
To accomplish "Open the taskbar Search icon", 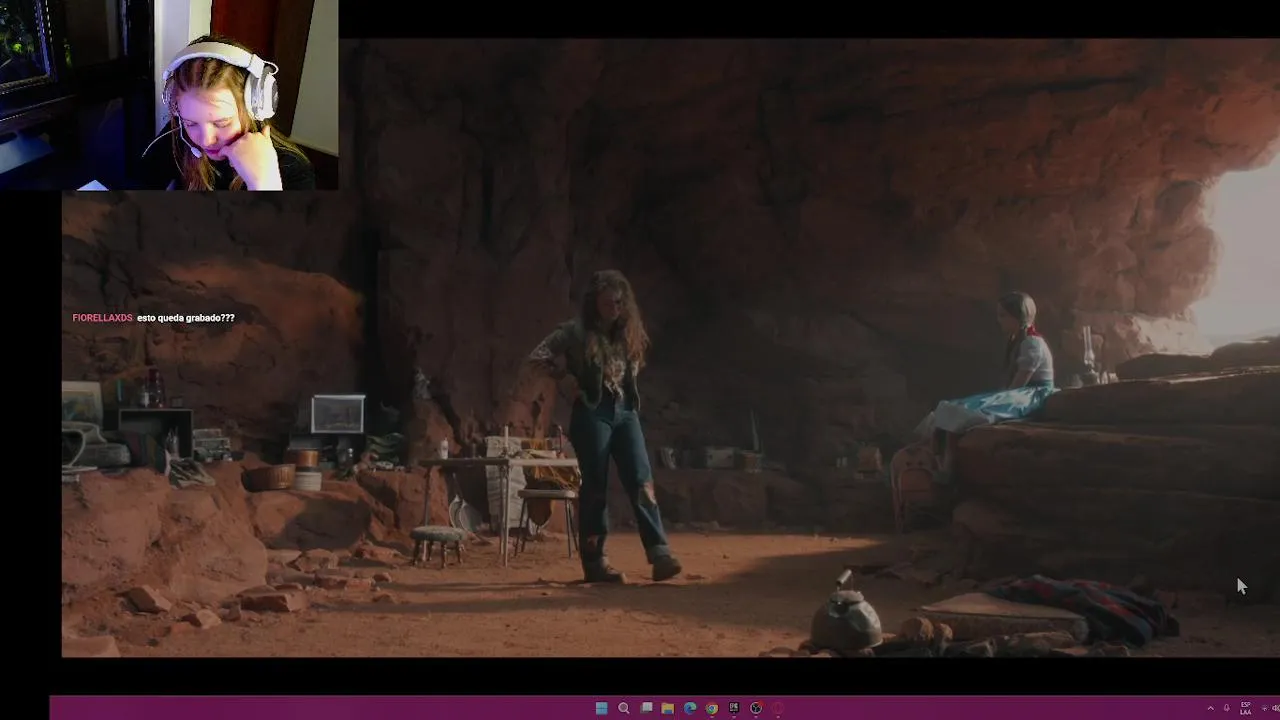I will pos(623,708).
